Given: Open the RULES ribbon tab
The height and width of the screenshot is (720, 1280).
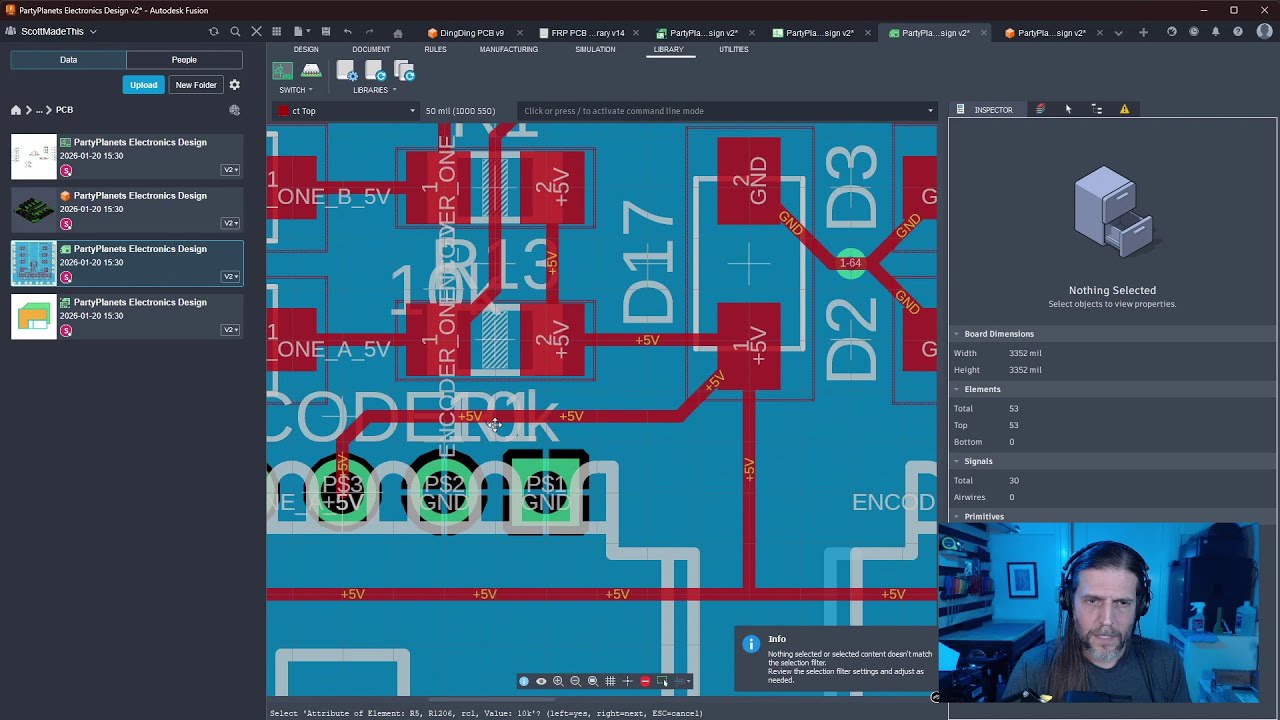Looking at the screenshot, I should coord(435,49).
